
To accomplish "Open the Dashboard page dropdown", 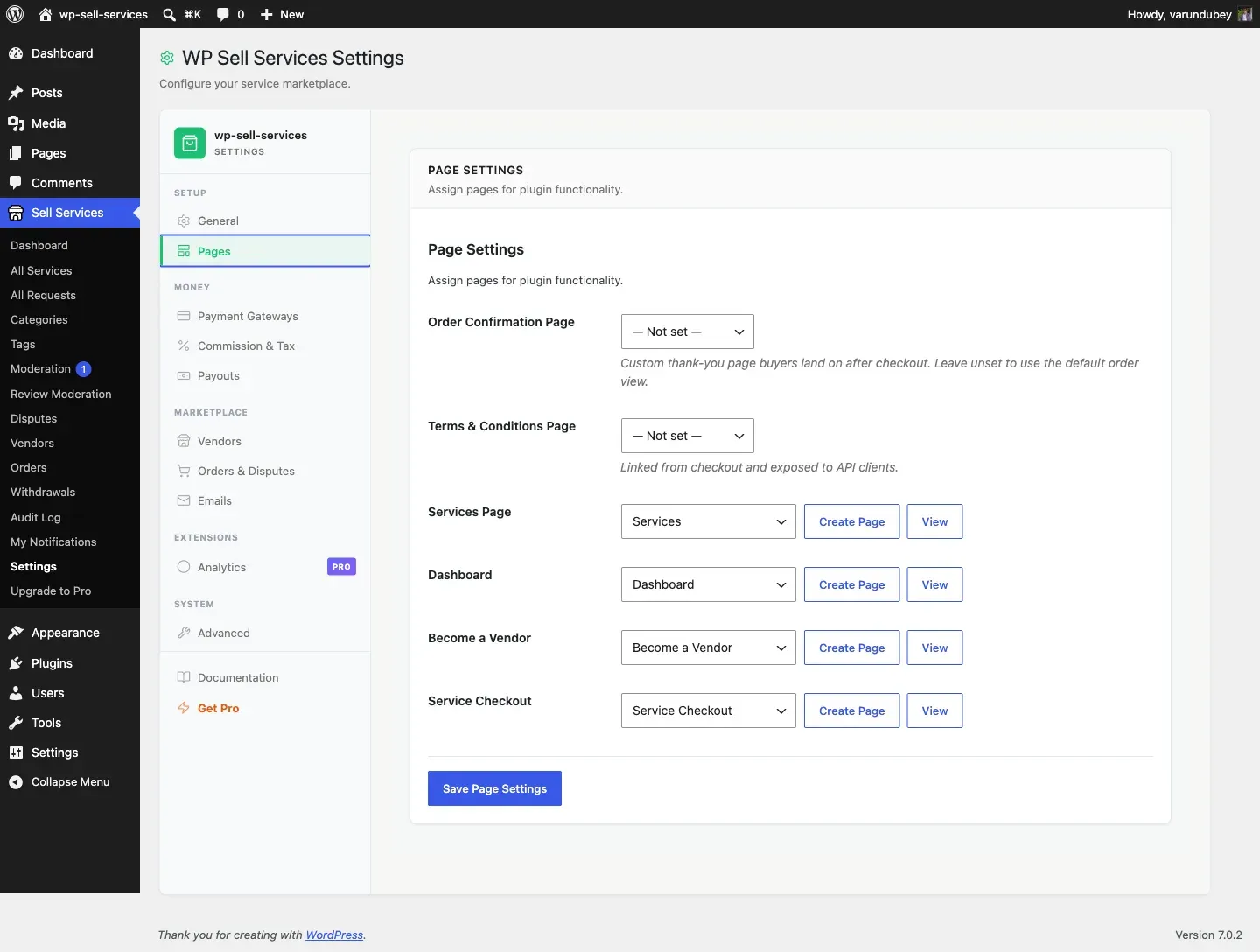I will (708, 584).
